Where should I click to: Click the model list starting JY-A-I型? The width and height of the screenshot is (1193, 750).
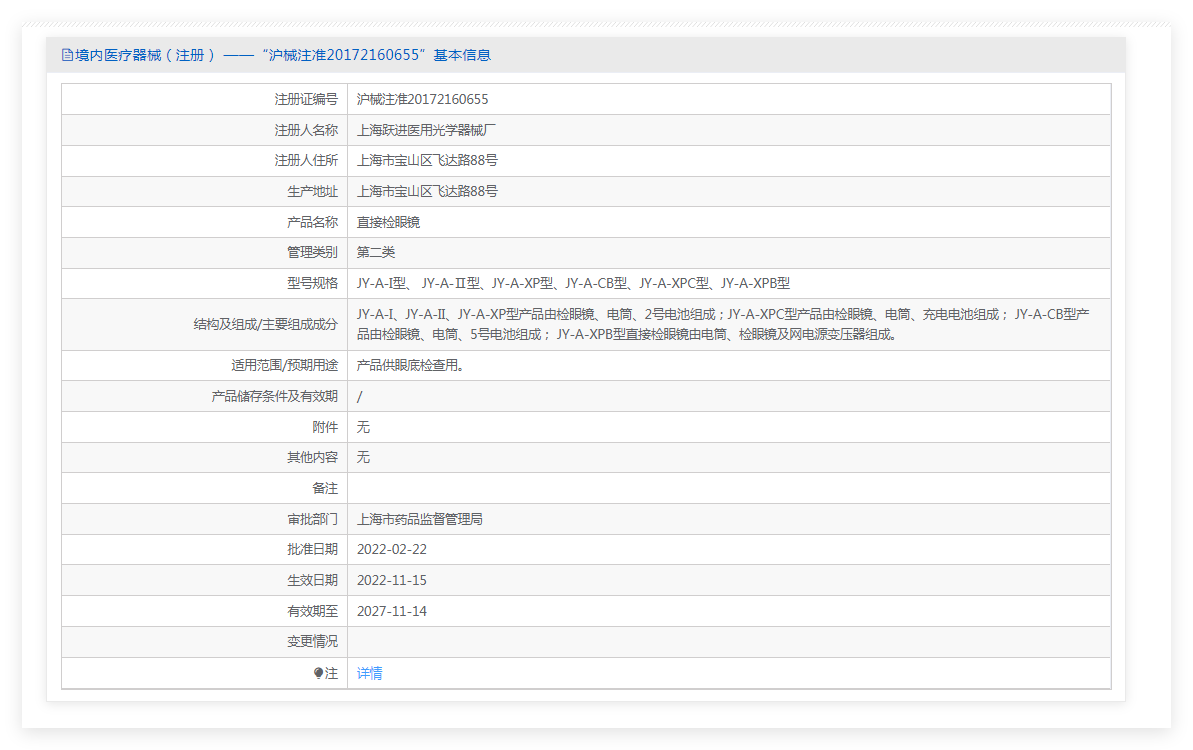coord(573,283)
